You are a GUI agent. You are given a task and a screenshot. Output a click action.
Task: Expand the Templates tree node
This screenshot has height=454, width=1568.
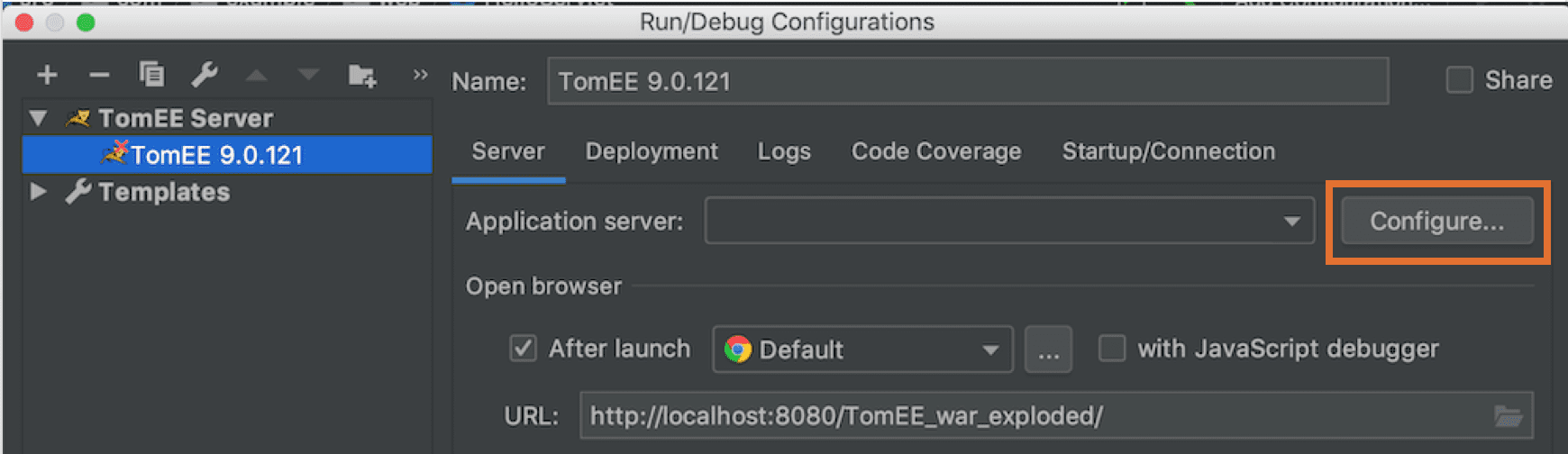point(38,192)
